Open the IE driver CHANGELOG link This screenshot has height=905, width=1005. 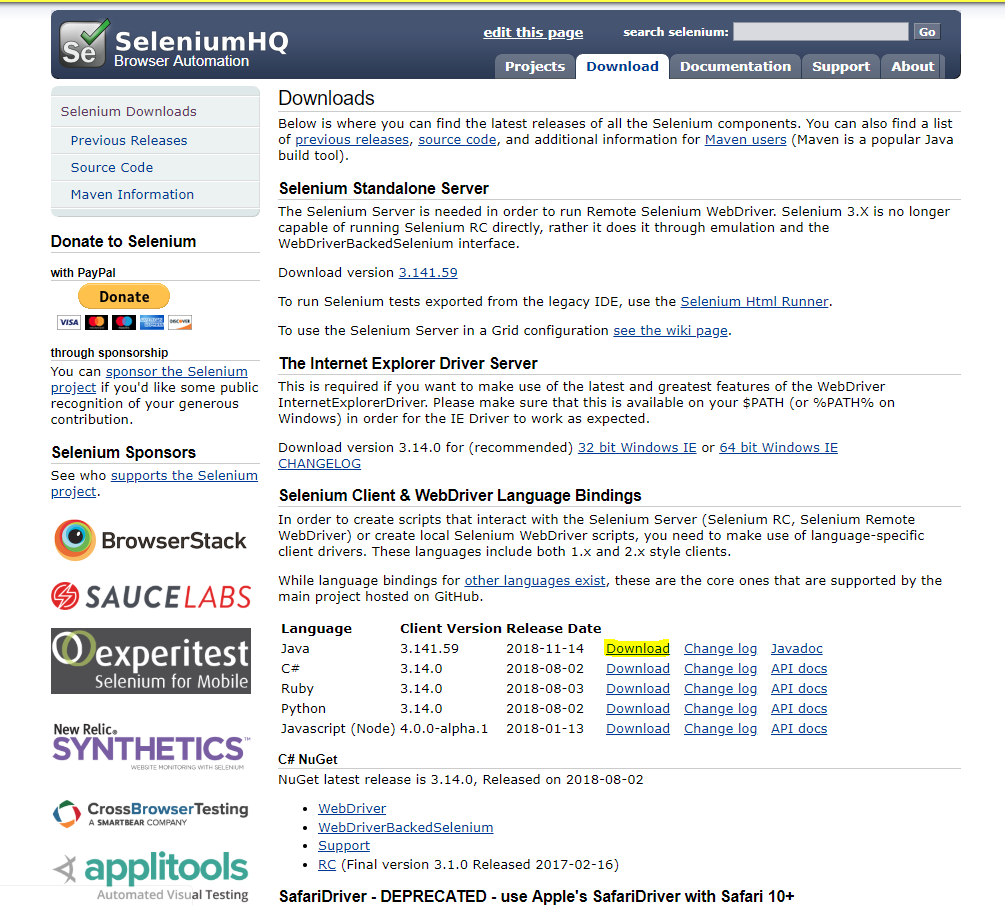point(319,463)
